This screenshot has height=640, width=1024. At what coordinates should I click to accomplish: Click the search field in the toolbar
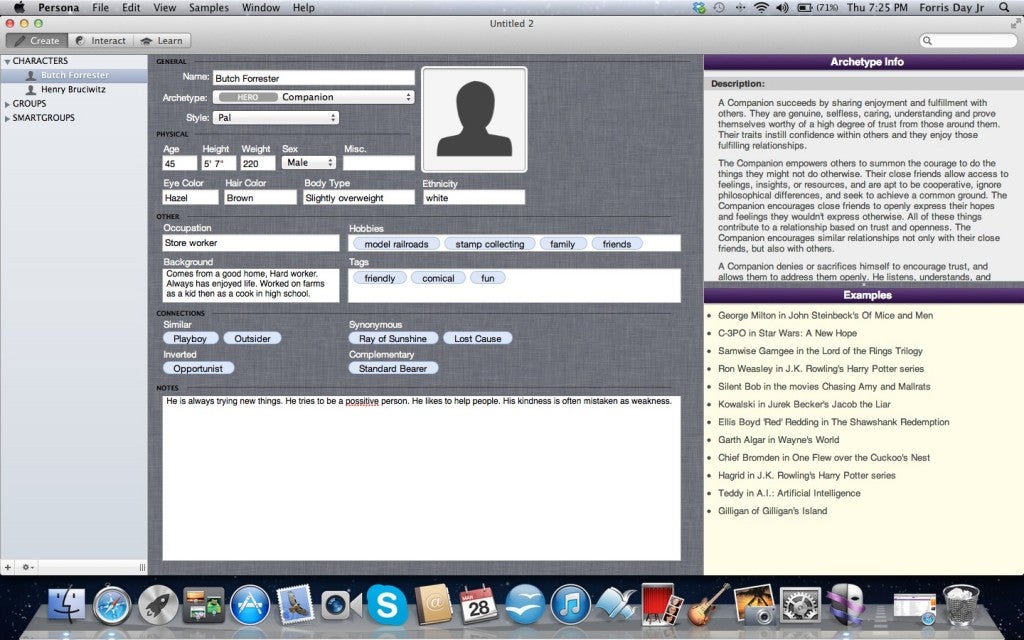tap(968, 40)
